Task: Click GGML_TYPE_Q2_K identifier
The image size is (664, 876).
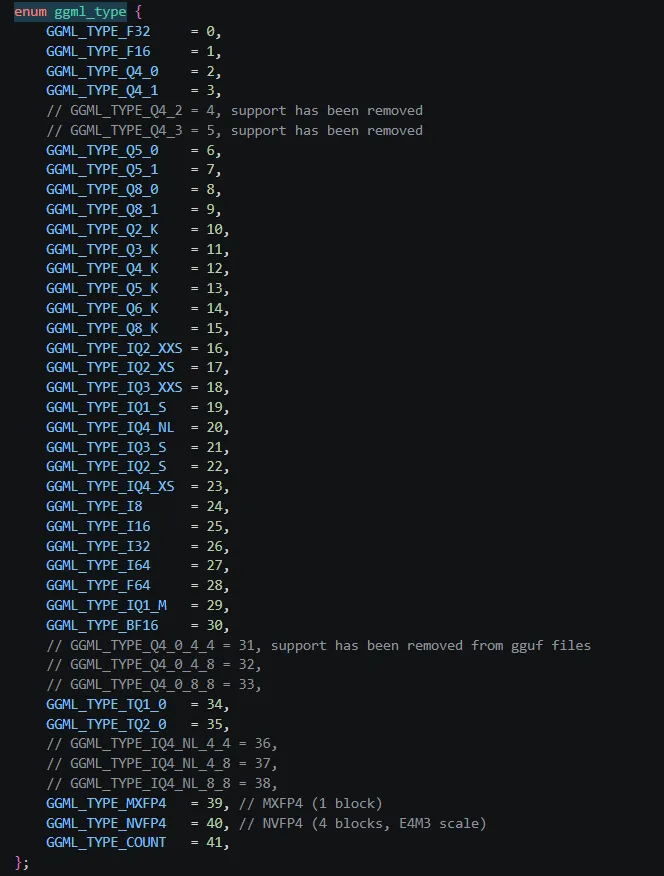Action: (102, 229)
